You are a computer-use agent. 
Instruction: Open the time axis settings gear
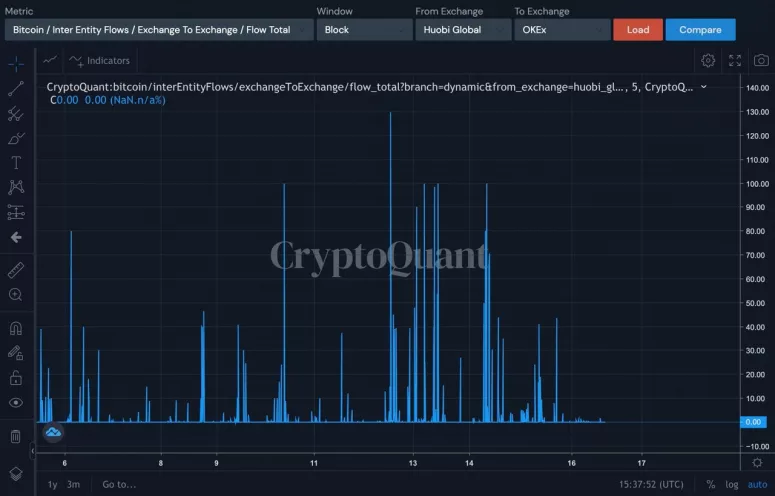click(x=757, y=463)
